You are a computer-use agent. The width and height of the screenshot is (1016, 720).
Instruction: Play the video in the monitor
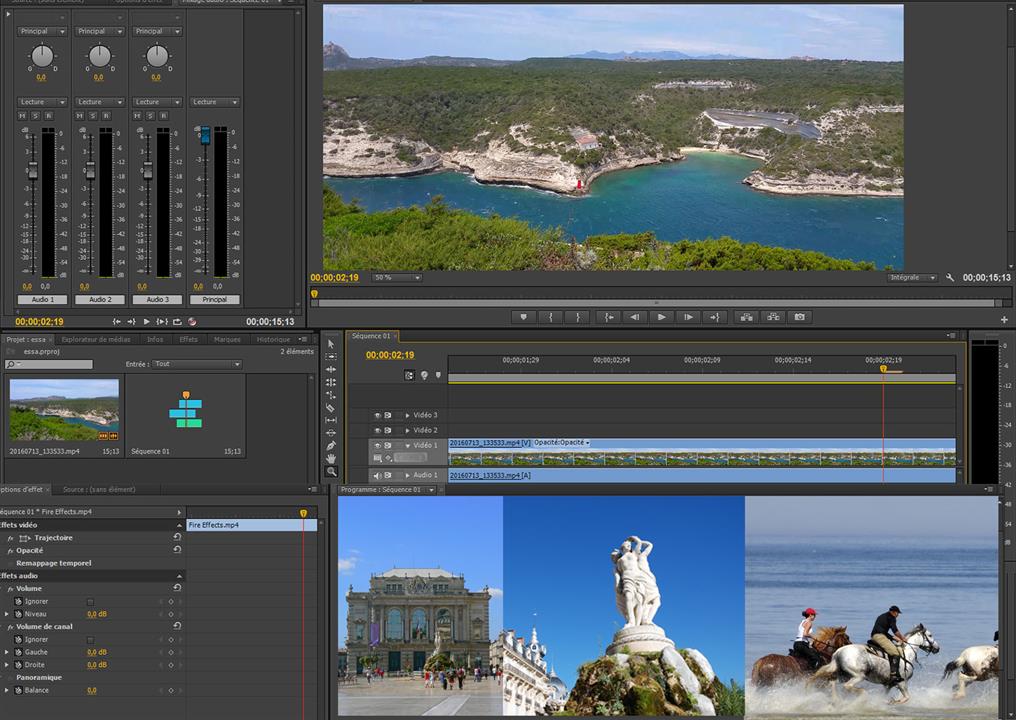pos(662,317)
